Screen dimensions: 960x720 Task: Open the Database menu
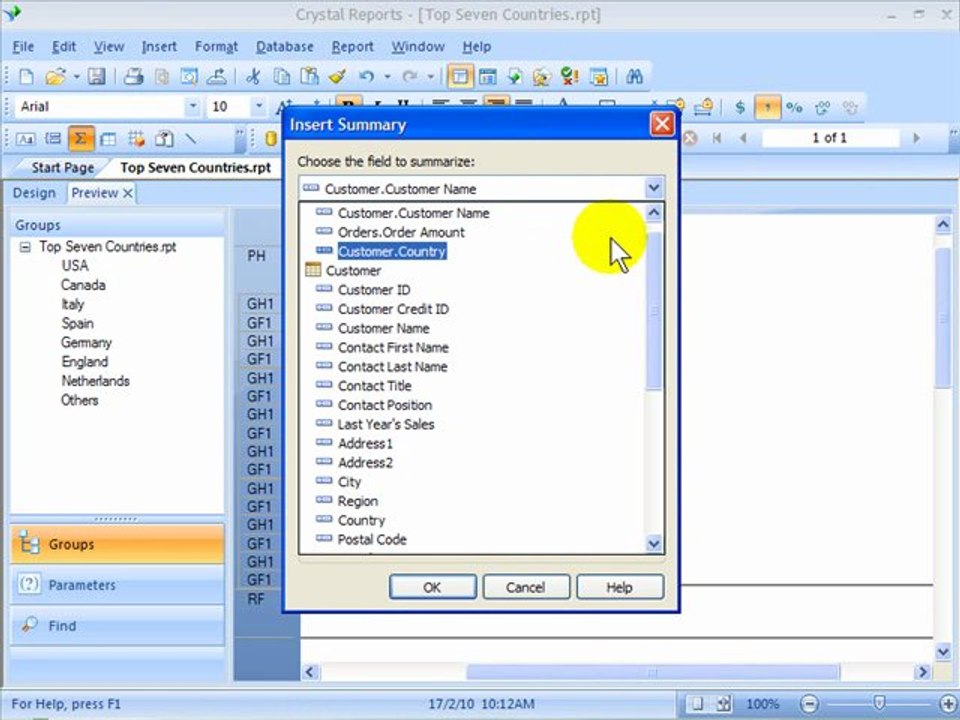[285, 47]
